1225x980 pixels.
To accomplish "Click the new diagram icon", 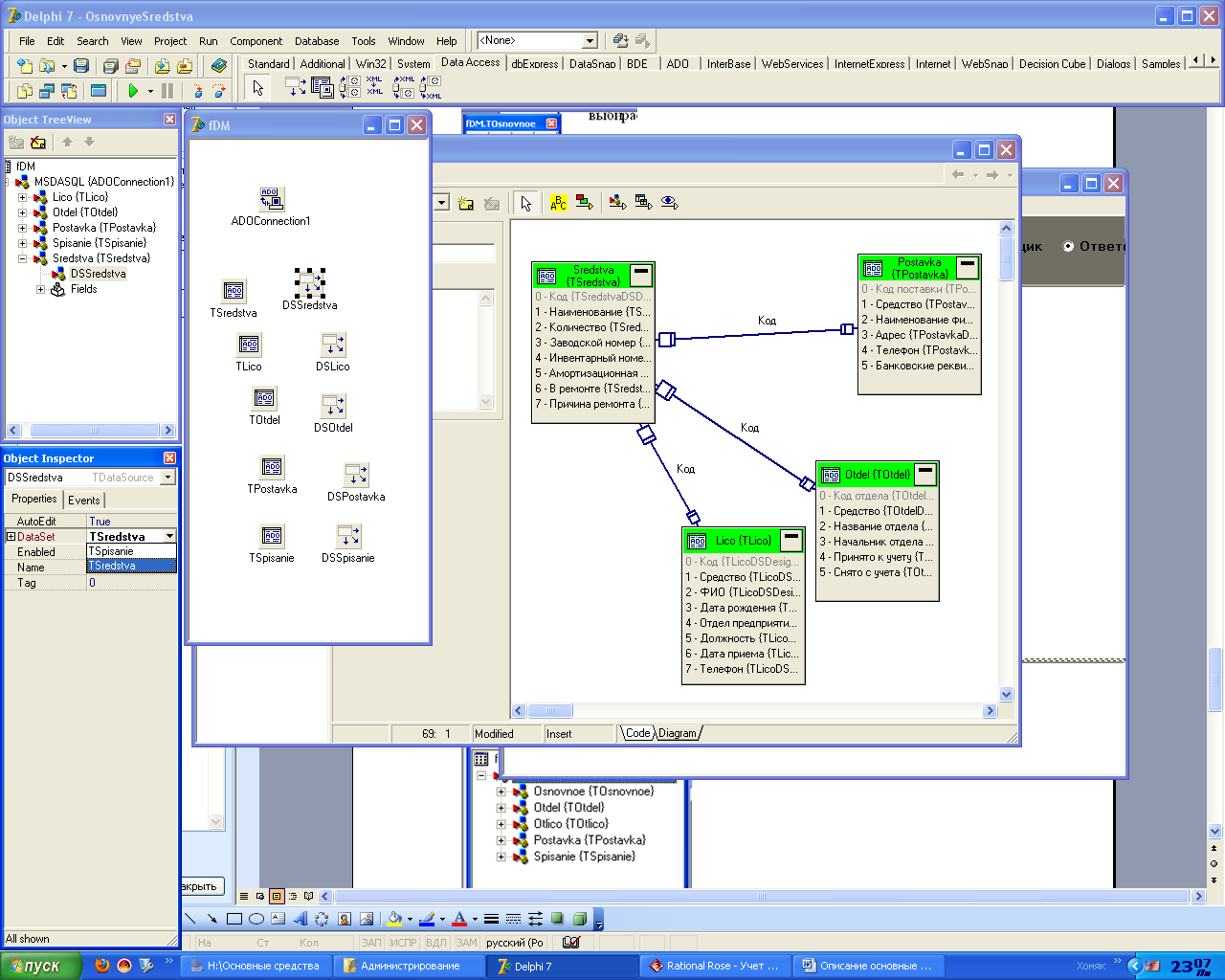I will [466, 203].
